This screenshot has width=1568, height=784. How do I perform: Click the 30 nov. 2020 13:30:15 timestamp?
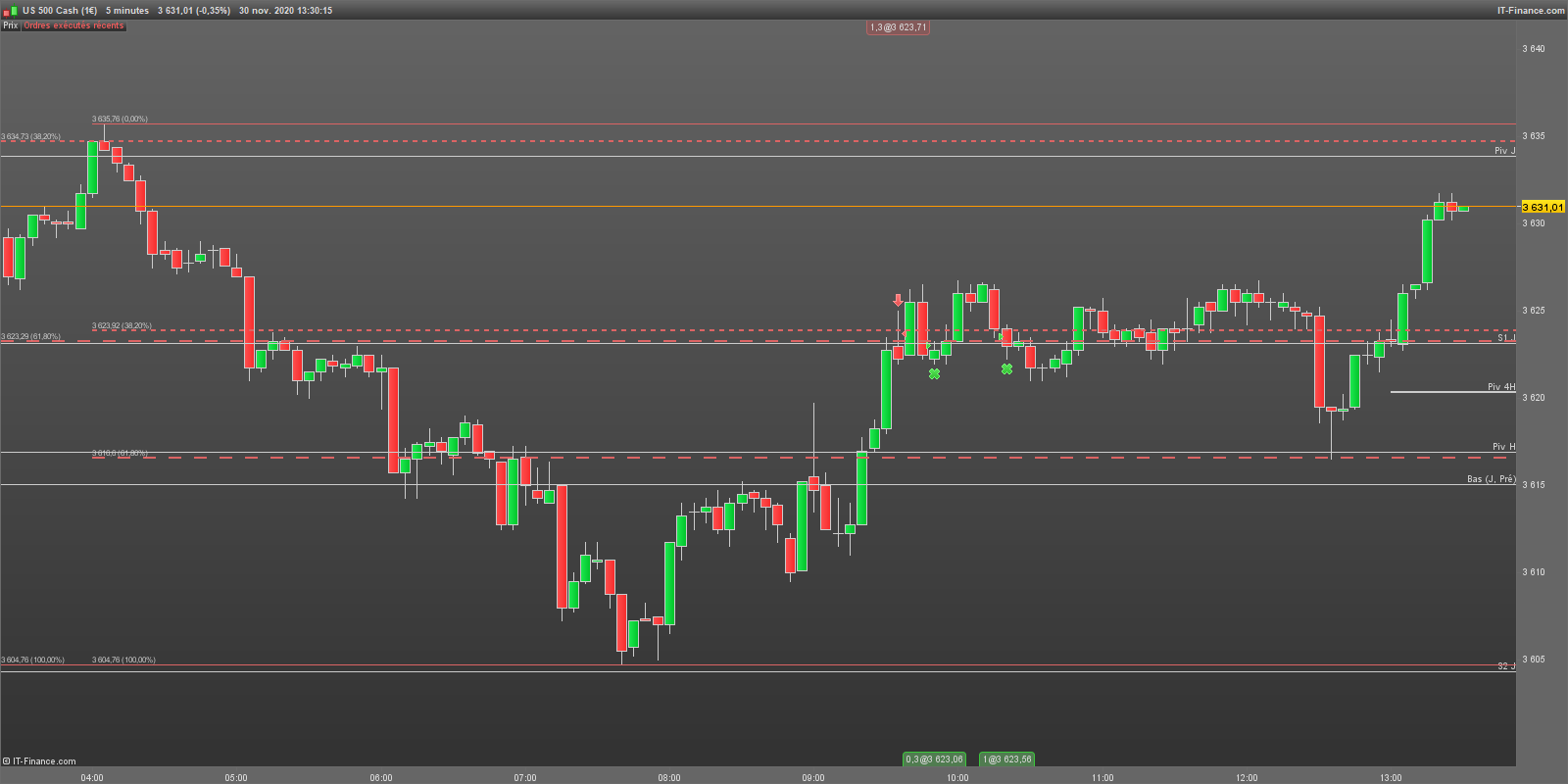tap(285, 11)
